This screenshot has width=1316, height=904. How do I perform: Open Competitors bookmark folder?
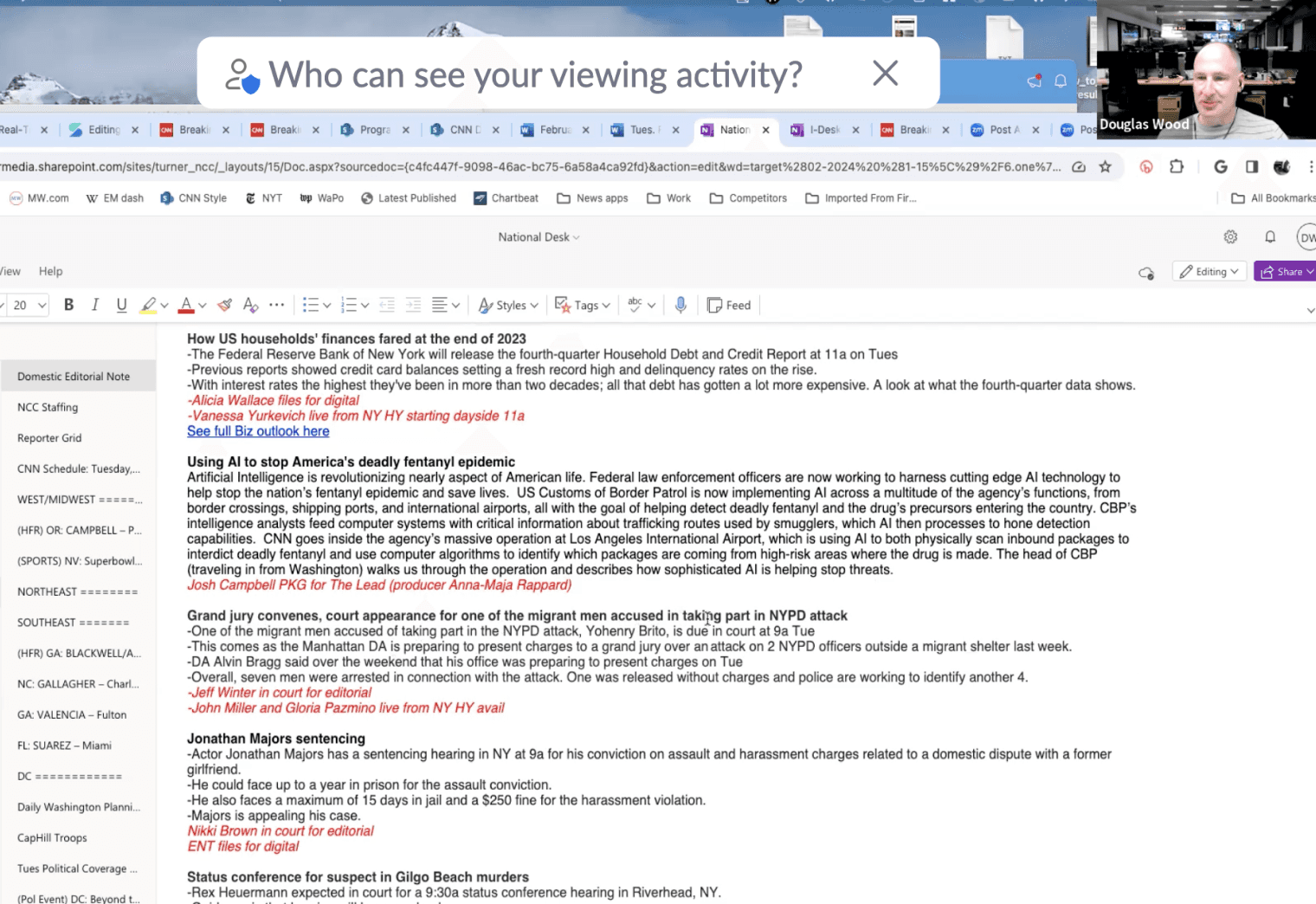point(748,198)
